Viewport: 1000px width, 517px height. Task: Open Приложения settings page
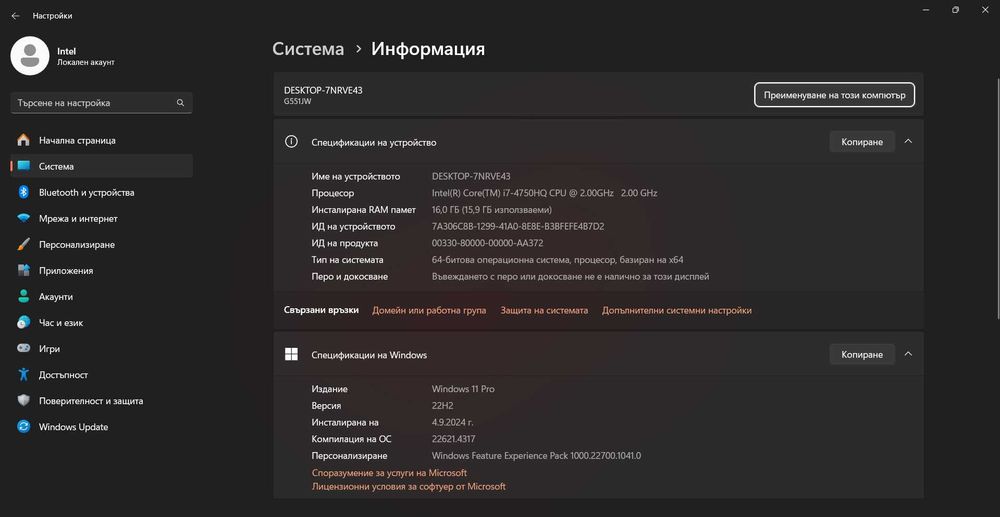click(x=102, y=271)
